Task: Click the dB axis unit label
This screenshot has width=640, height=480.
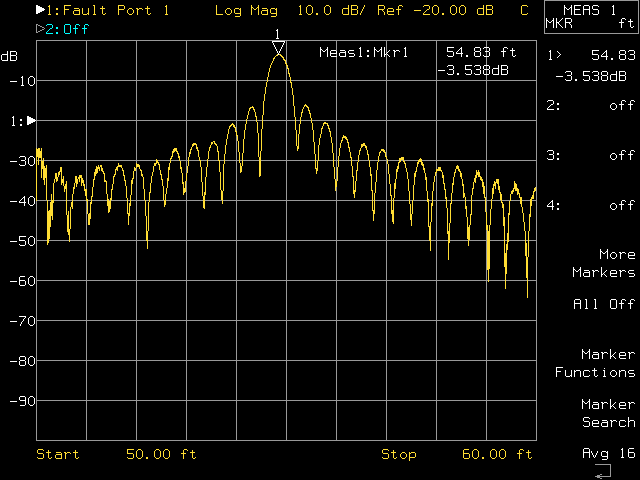Action: (x=9, y=56)
